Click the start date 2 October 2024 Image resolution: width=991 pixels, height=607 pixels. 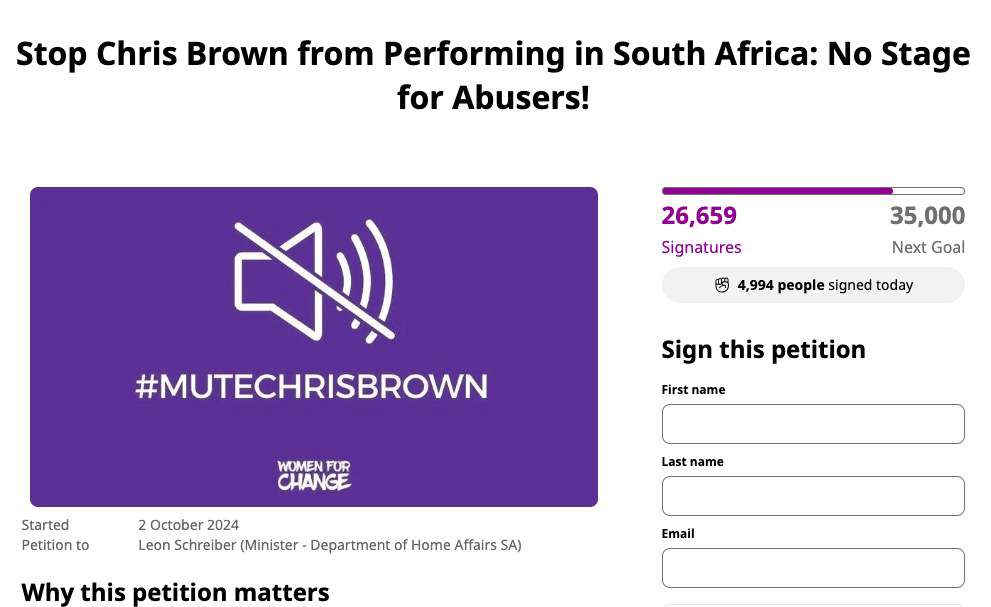(188, 525)
